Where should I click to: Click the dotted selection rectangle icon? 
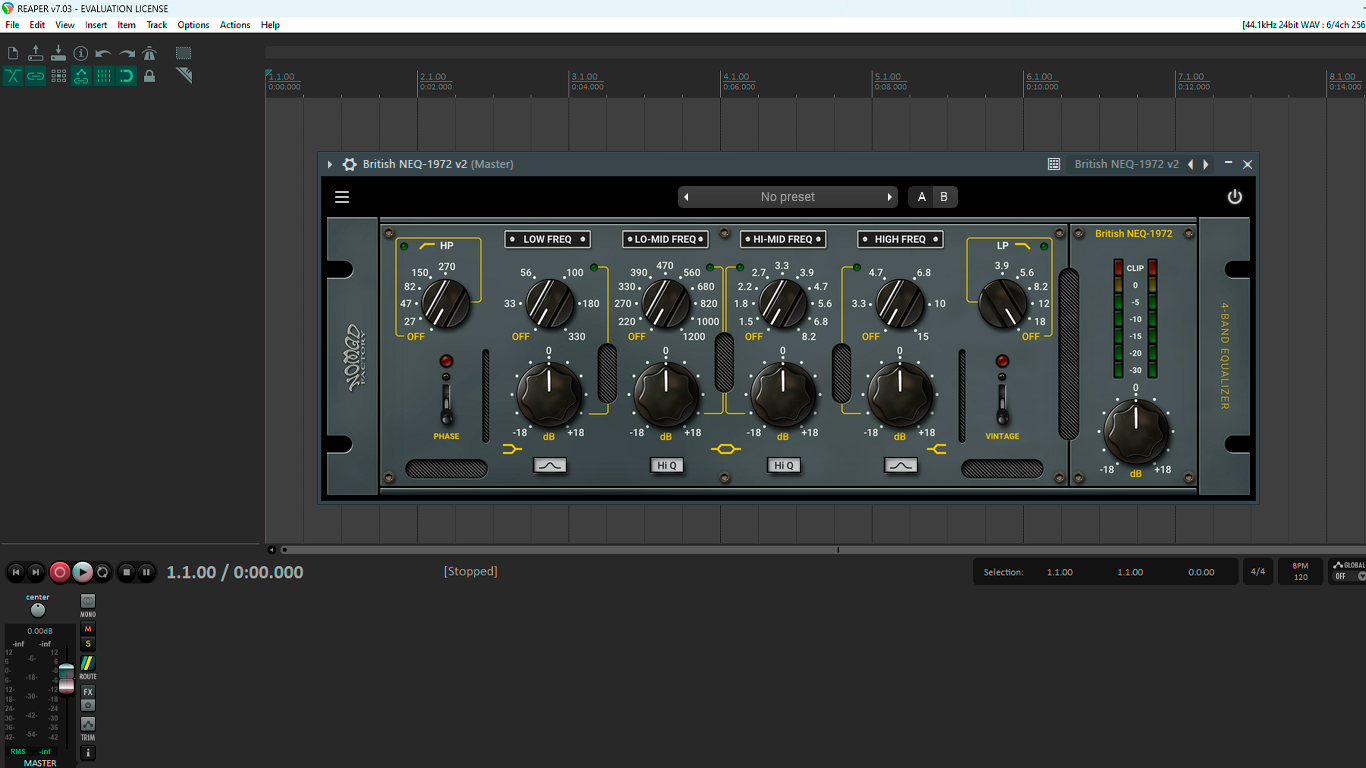tap(184, 53)
